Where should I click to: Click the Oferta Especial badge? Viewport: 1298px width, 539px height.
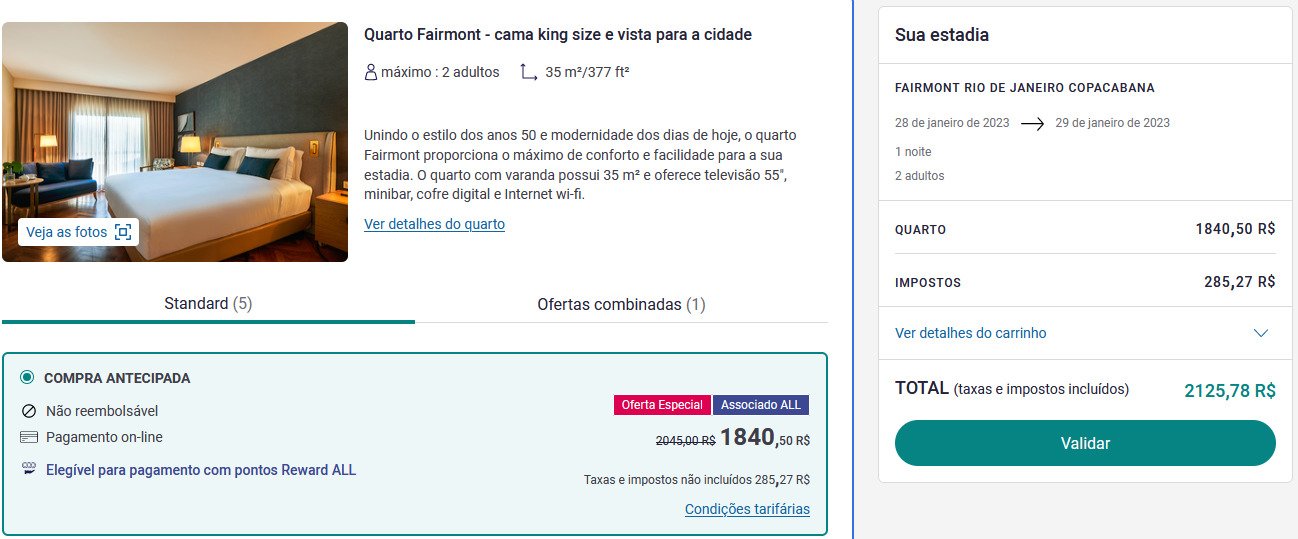point(662,405)
